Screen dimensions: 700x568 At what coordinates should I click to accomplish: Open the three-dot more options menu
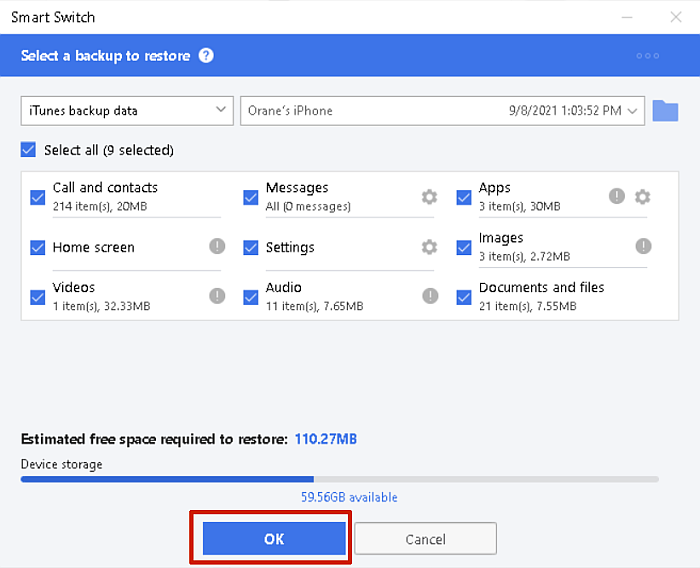tap(647, 56)
